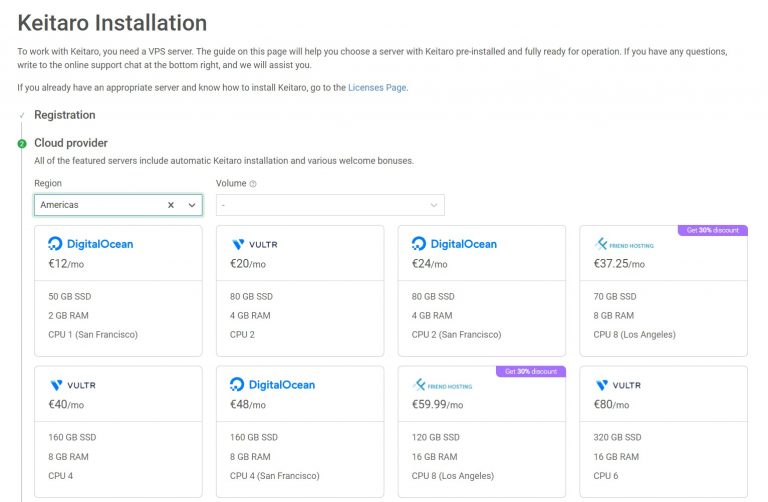Viewport: 768px width, 502px height.
Task: Click the Cloud provider step number icon
Action: click(22, 143)
